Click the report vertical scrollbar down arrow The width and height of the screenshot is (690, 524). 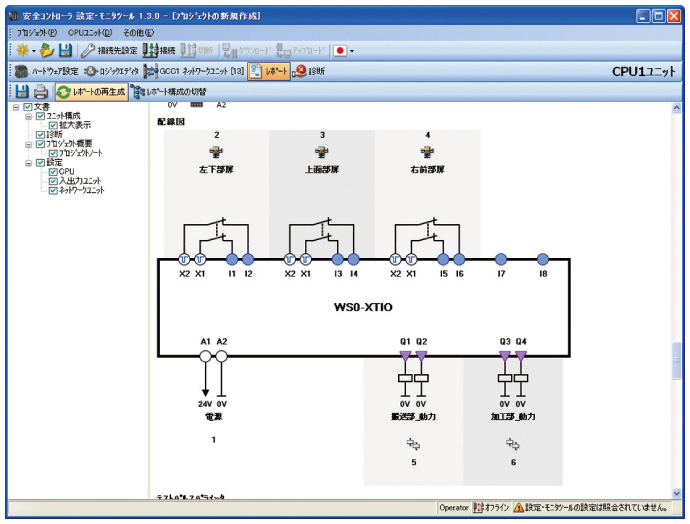pyautogui.click(x=678, y=491)
